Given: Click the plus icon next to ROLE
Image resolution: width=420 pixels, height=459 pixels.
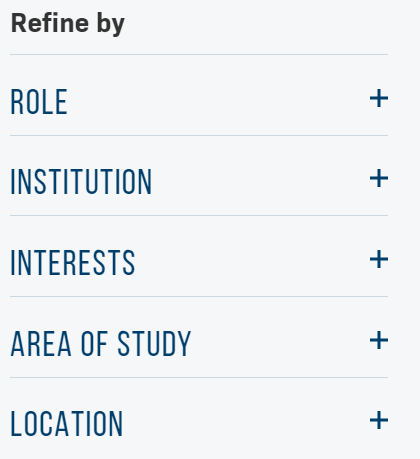Looking at the screenshot, I should coord(379,98).
